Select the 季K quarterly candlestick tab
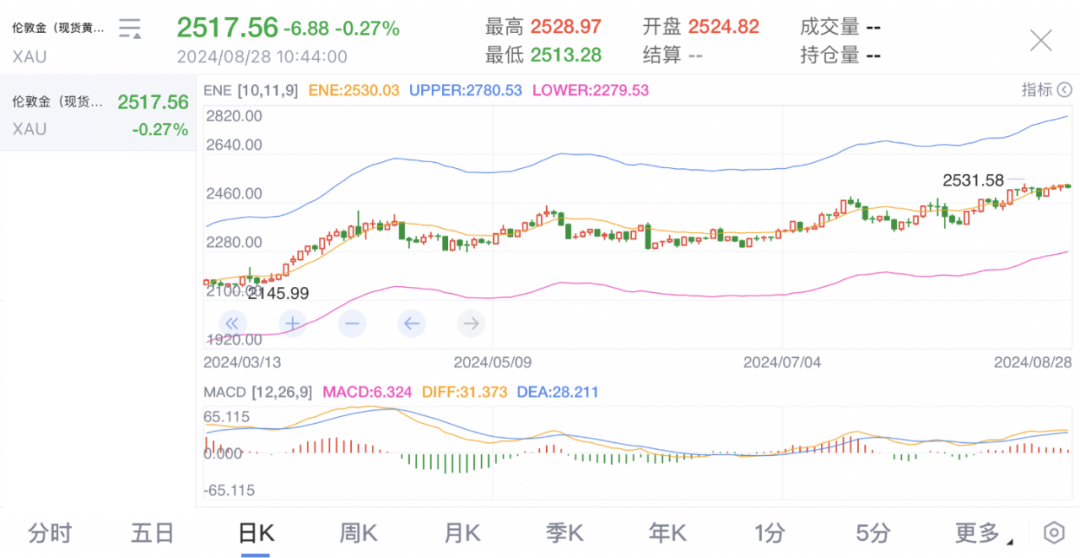The image size is (1080, 558). (566, 532)
